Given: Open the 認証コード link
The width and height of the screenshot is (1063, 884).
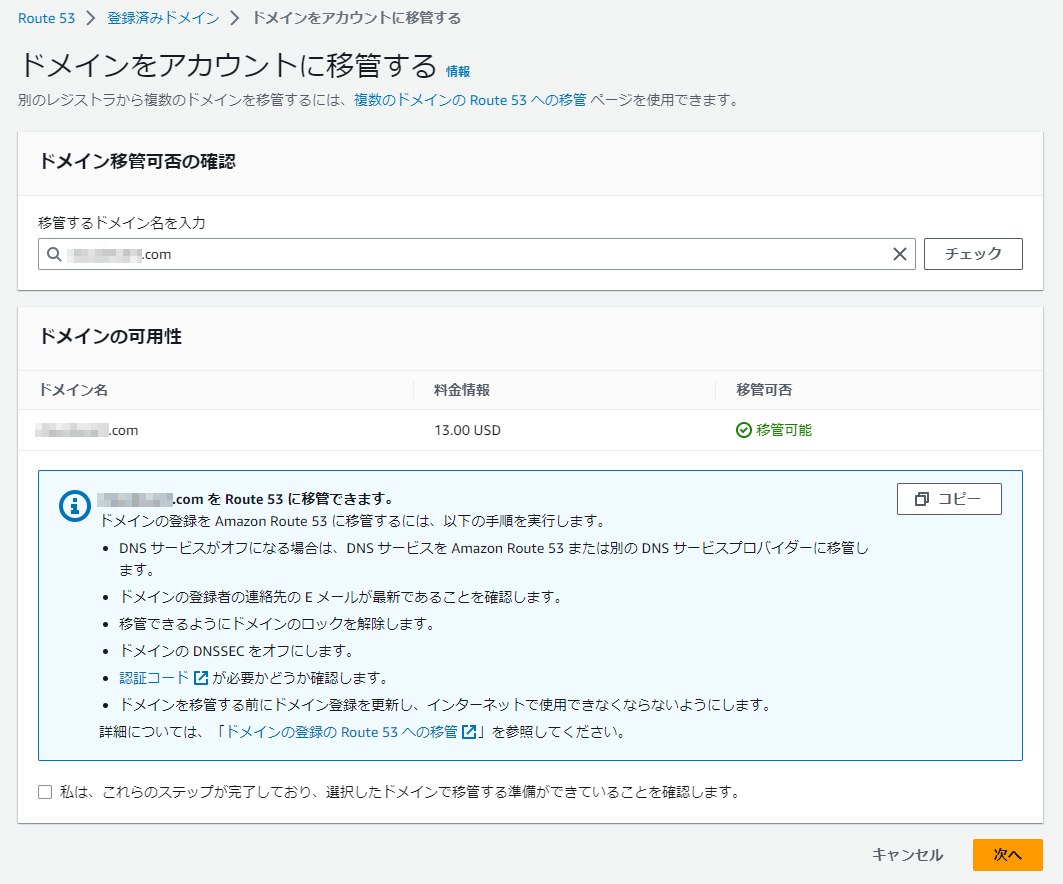Looking at the screenshot, I should (x=154, y=678).
